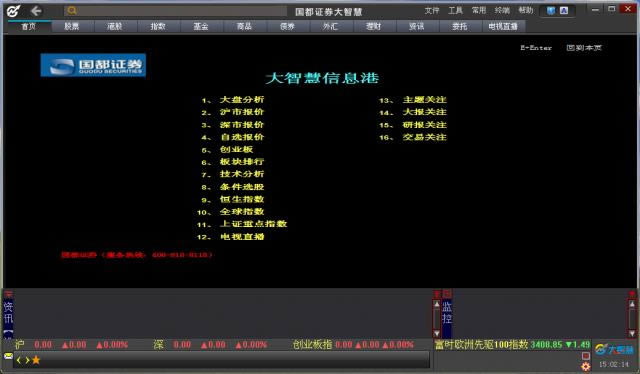Open the 工具 tools menu
The image size is (640, 374).
tap(456, 10)
